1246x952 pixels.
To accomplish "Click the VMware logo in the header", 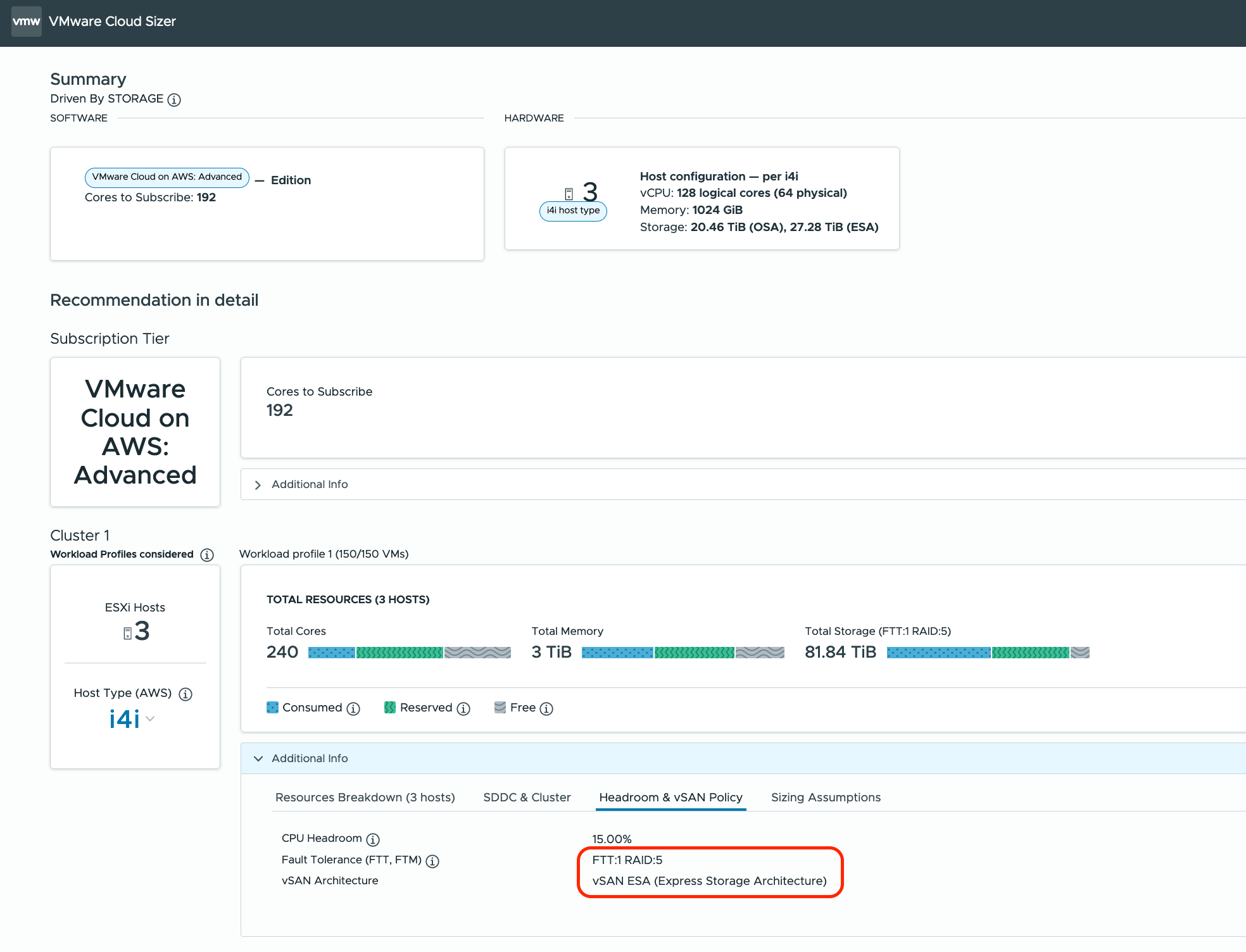I will 26,21.
